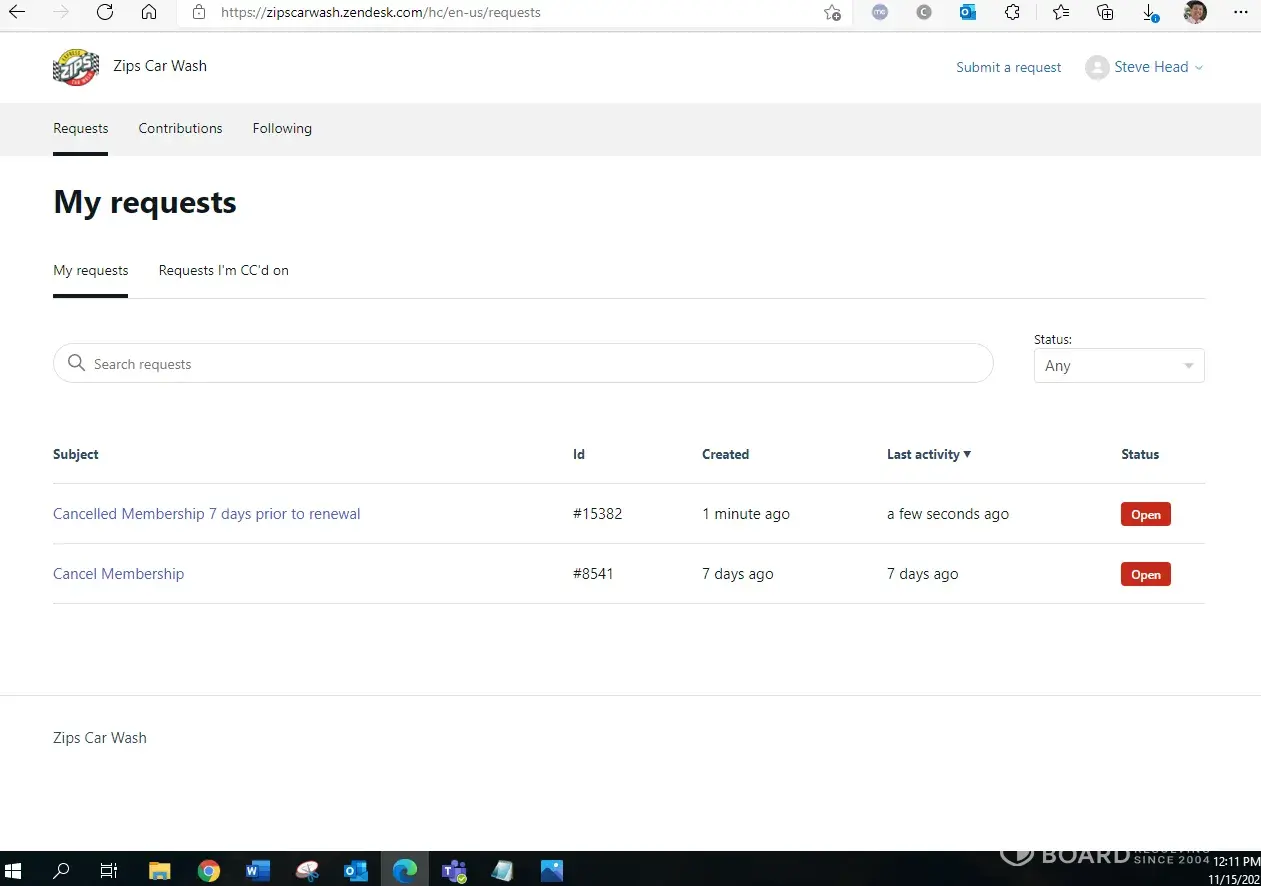Open the browser downloads panel
Screen dimensions: 1261x886
(x=1150, y=13)
